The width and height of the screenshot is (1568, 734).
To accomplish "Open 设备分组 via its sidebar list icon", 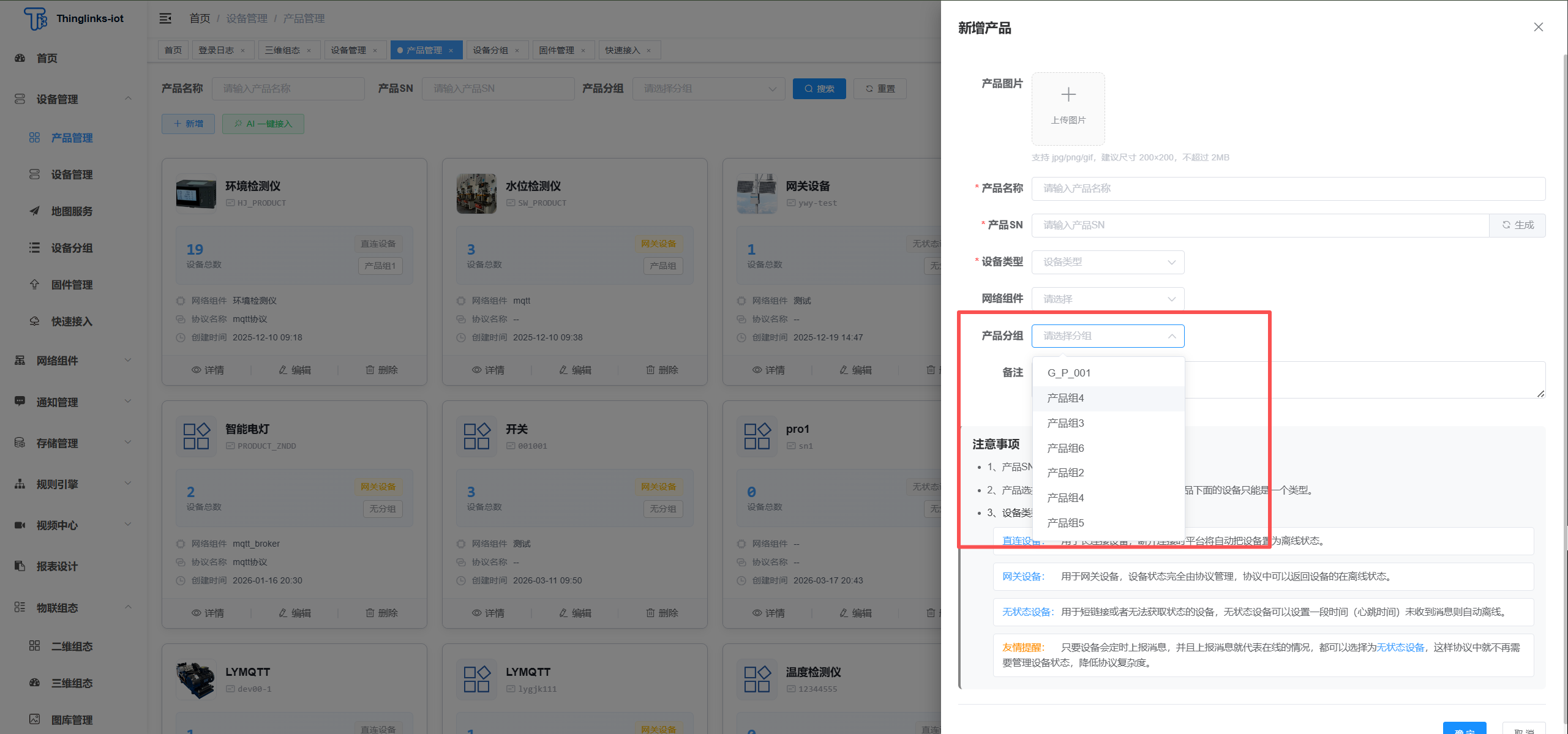I will 34,248.
